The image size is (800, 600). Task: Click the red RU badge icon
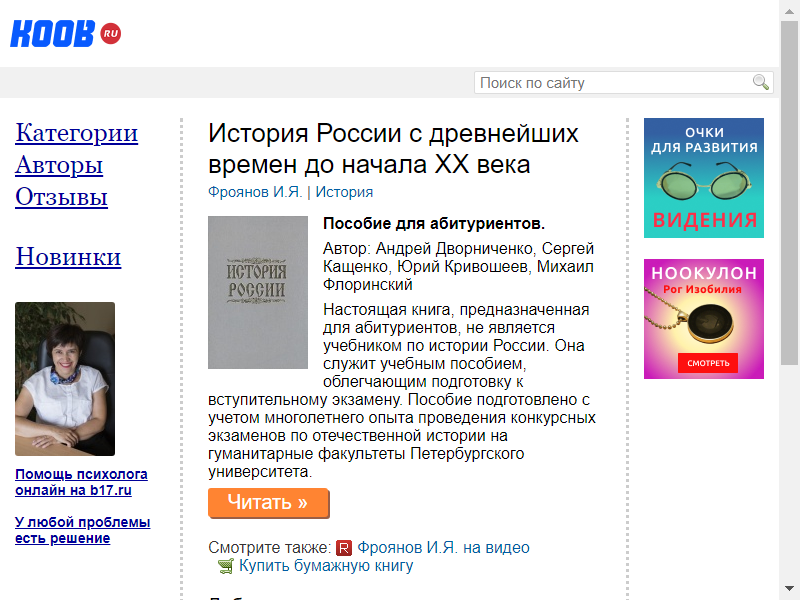click(x=111, y=34)
